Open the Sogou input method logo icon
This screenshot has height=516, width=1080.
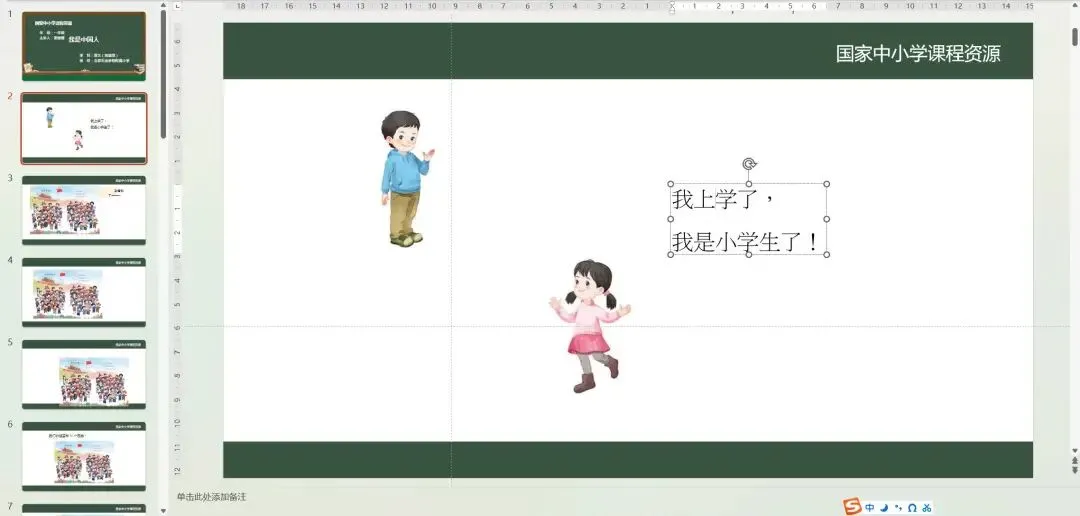(853, 507)
